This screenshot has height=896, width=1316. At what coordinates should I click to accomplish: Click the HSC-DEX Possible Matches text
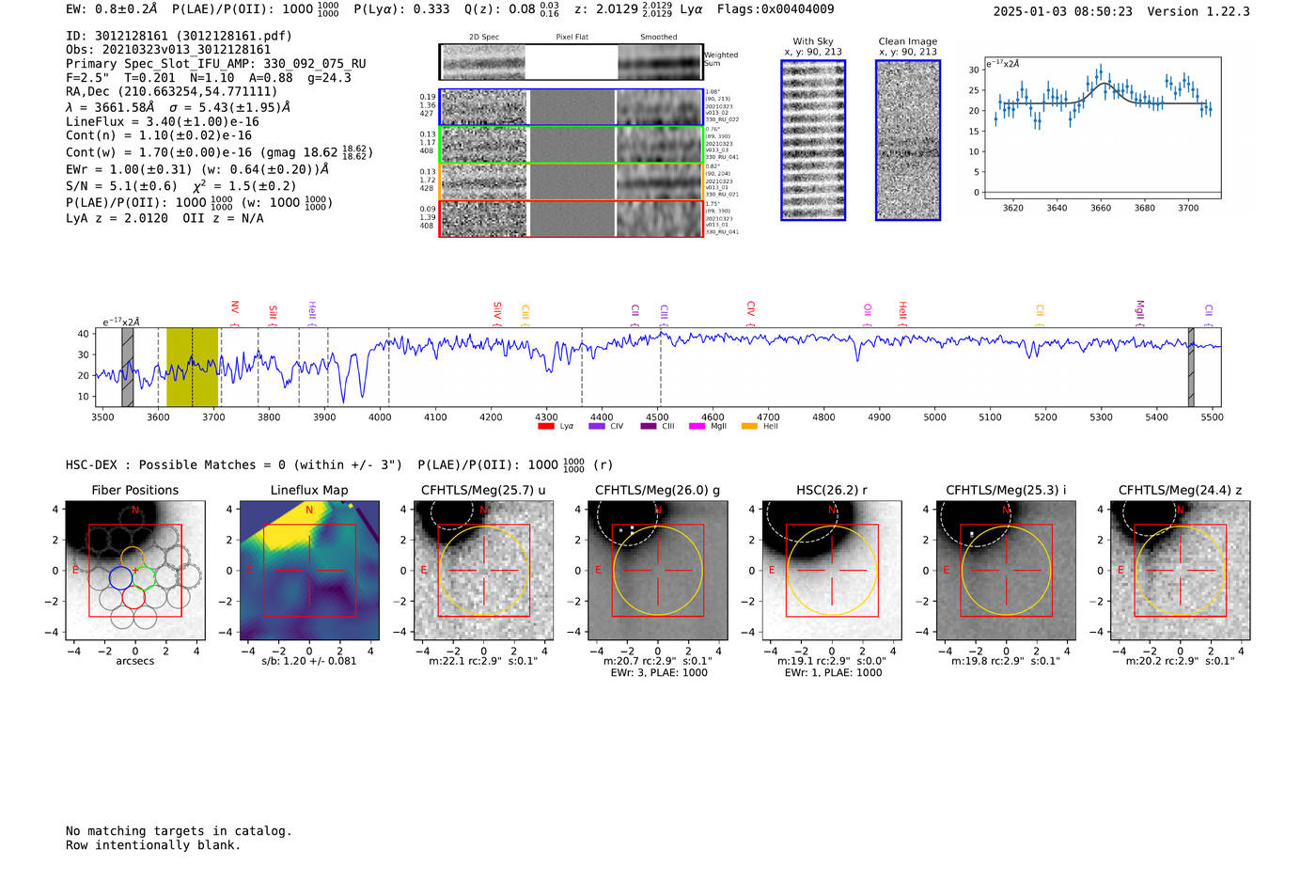tap(234, 464)
